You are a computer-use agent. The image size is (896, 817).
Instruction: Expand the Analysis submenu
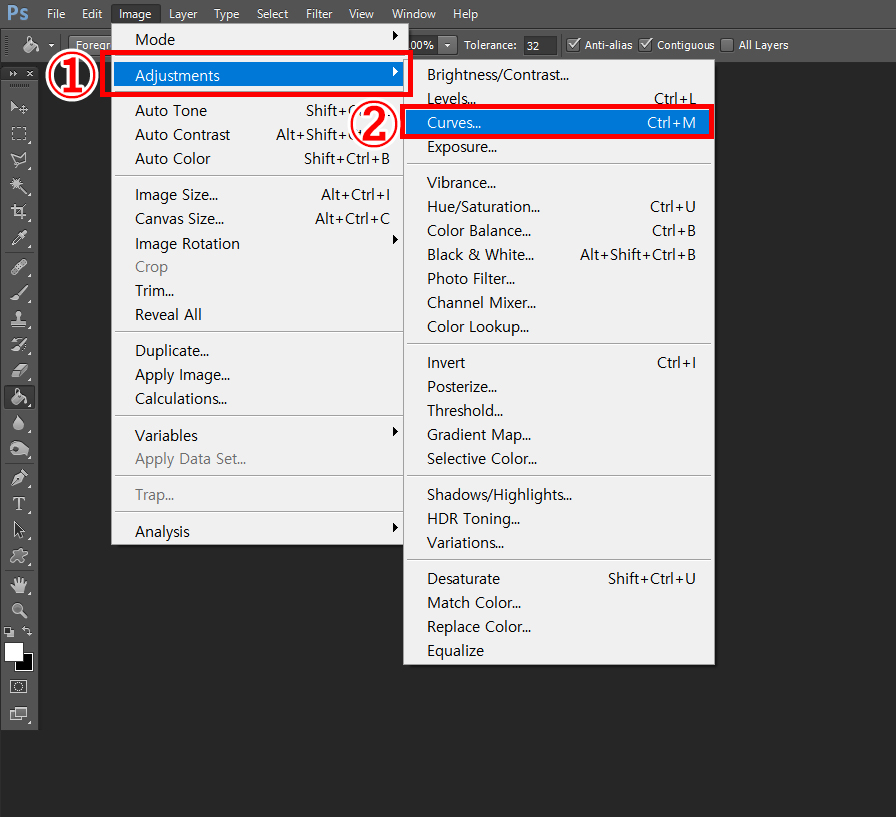258,531
